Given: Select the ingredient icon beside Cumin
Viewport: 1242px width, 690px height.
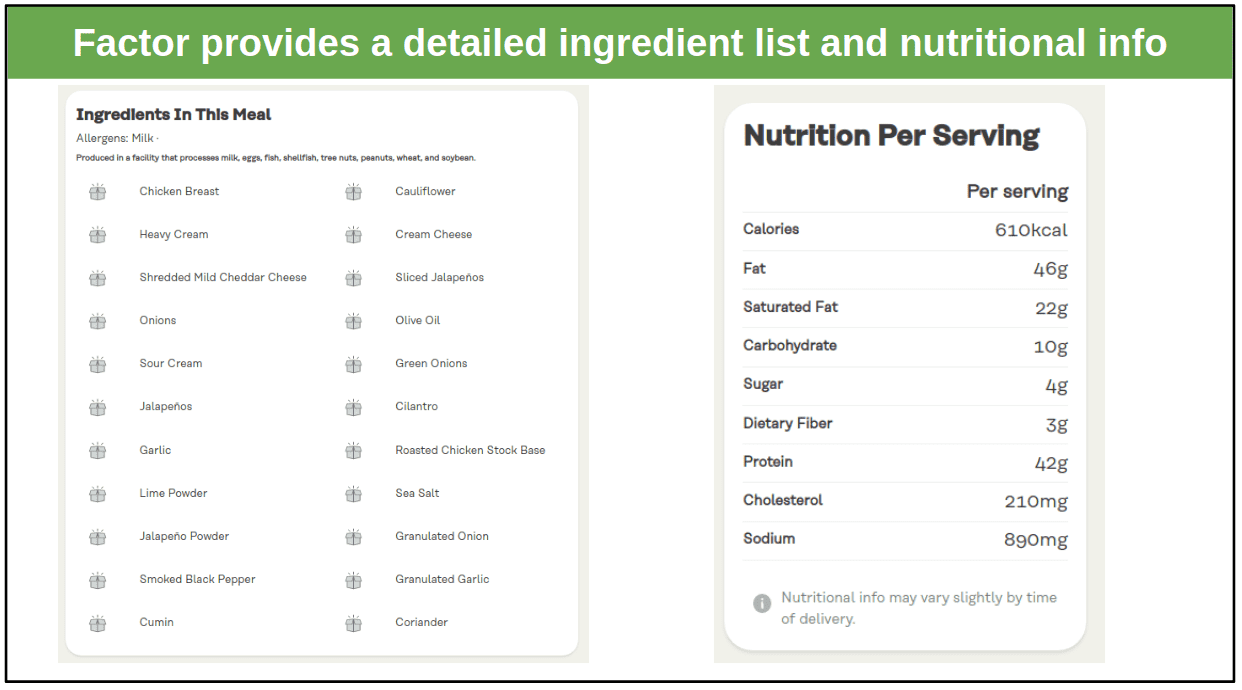Looking at the screenshot, I should coord(97,623).
